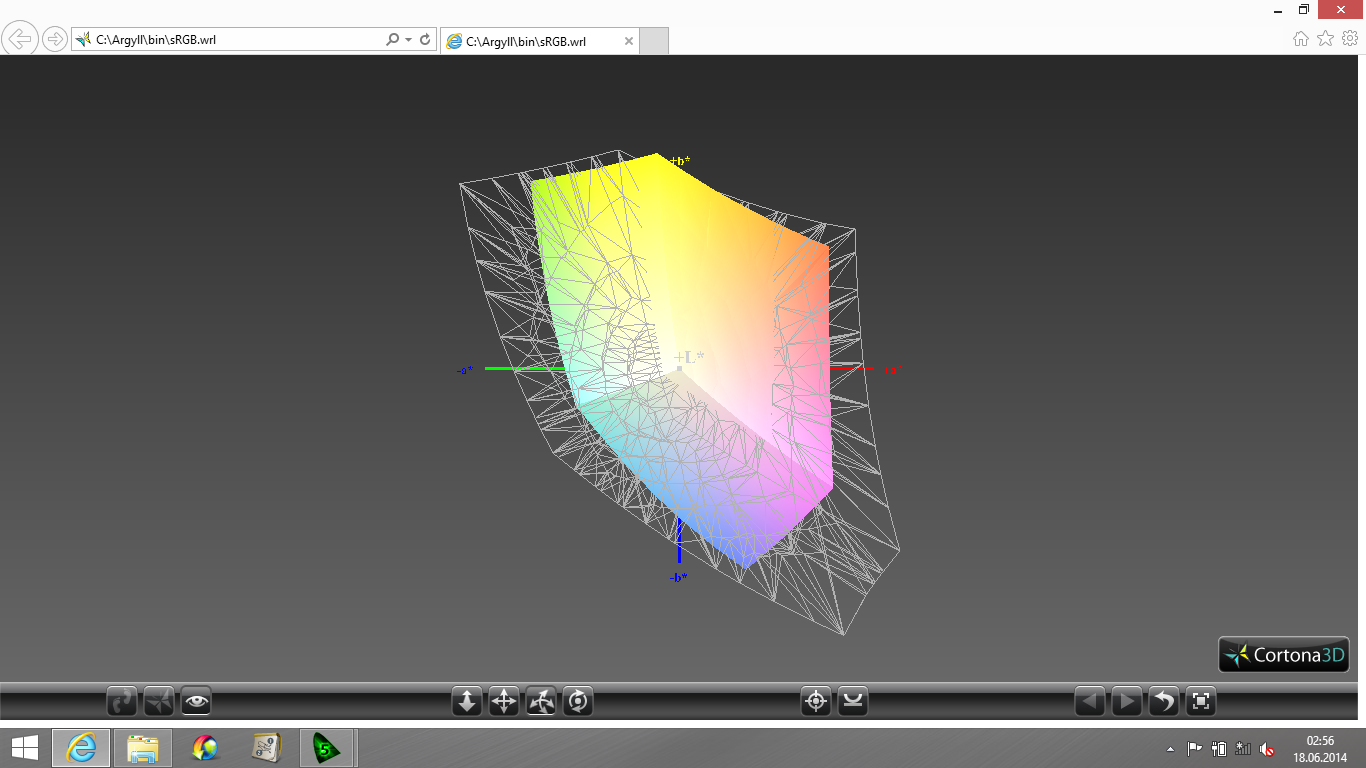This screenshot has width=1366, height=768.
Task: Select the Fly navigation mode
Action: (160, 702)
